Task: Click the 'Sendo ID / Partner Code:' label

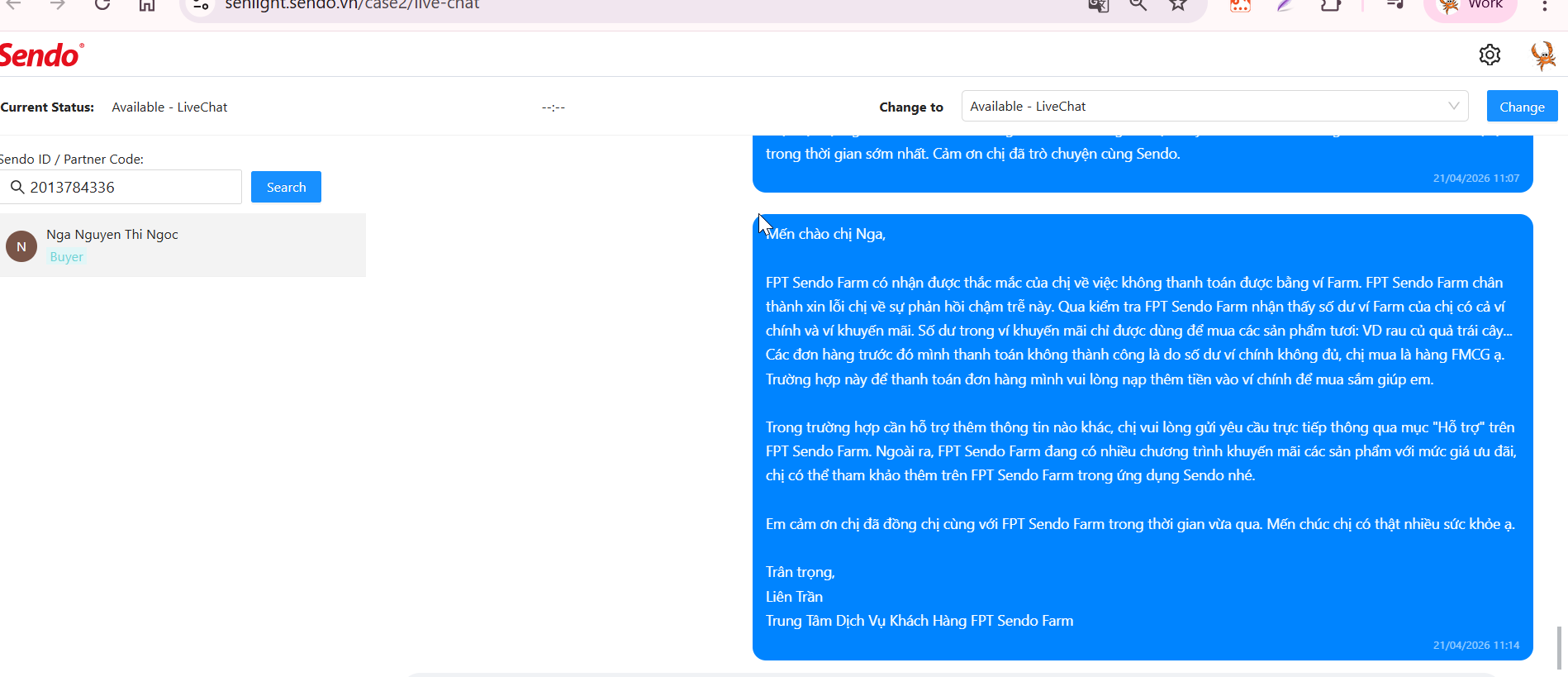Action: (x=72, y=159)
